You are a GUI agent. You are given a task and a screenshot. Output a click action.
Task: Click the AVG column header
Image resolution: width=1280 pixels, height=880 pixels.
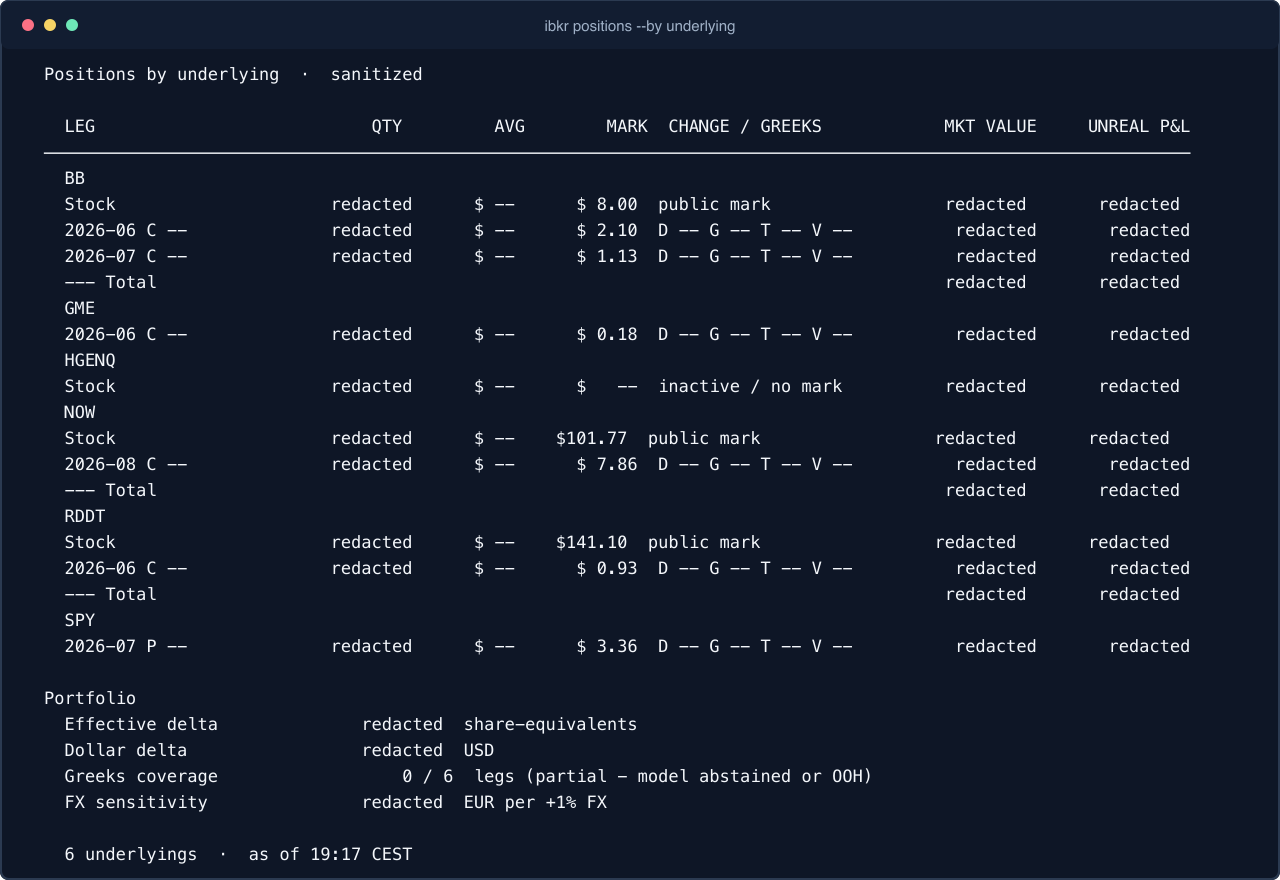pyautogui.click(x=510, y=126)
